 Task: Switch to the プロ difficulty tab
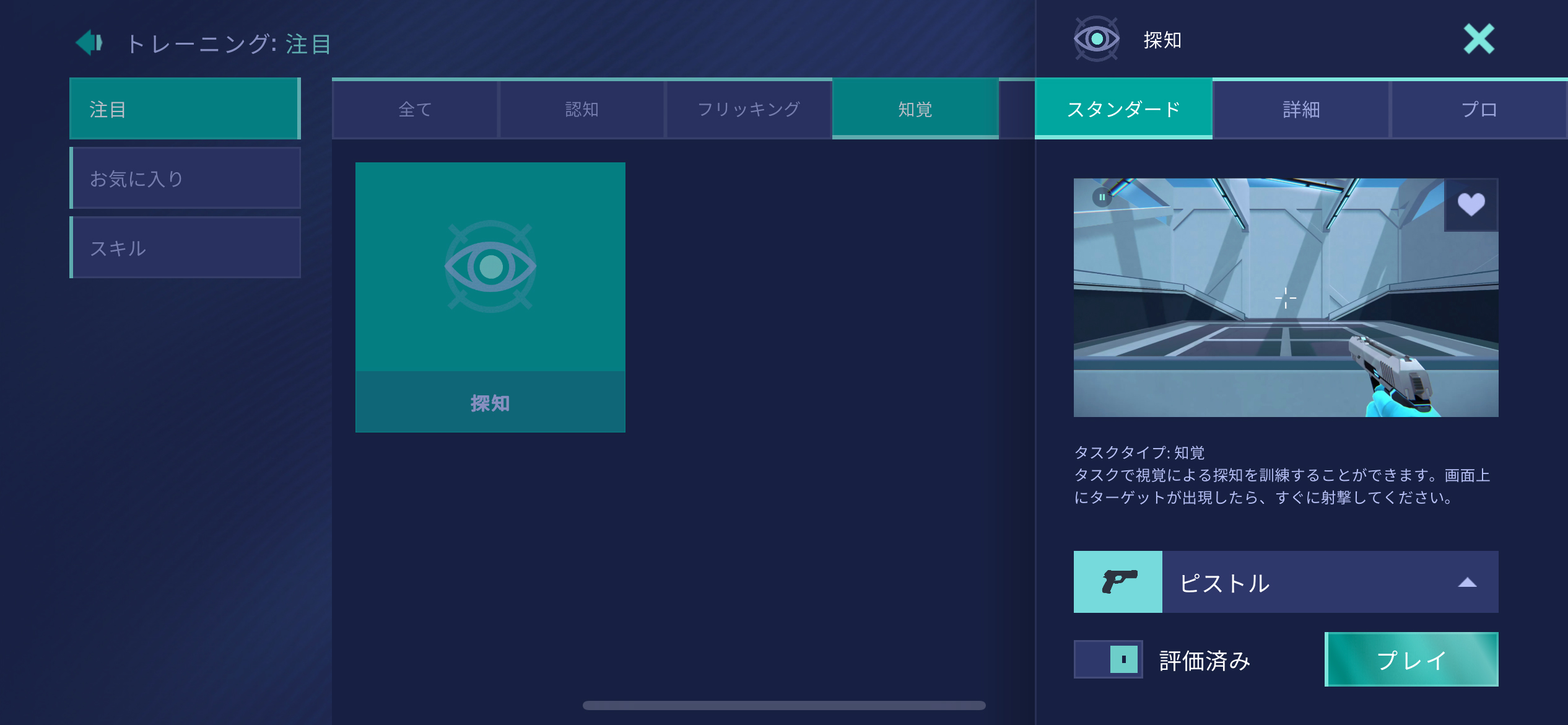click(x=1479, y=110)
